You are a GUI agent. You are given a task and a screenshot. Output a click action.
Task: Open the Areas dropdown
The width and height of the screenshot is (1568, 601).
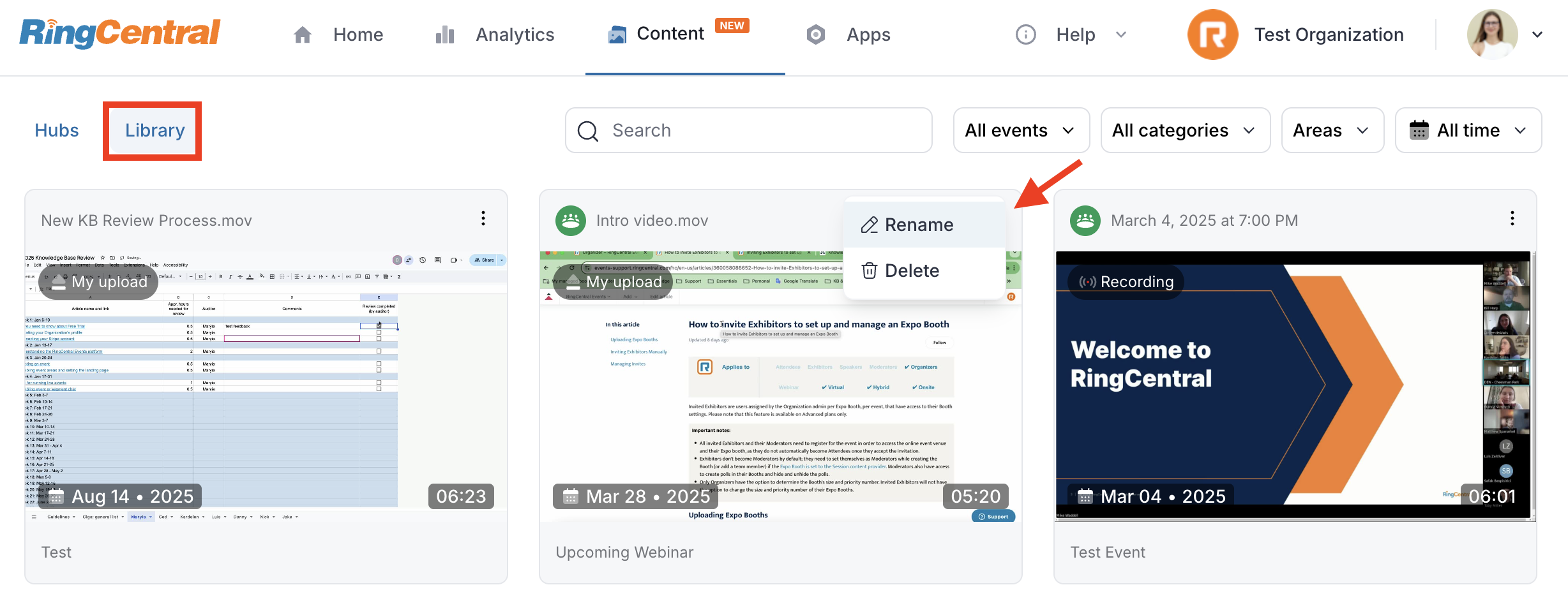1332,130
